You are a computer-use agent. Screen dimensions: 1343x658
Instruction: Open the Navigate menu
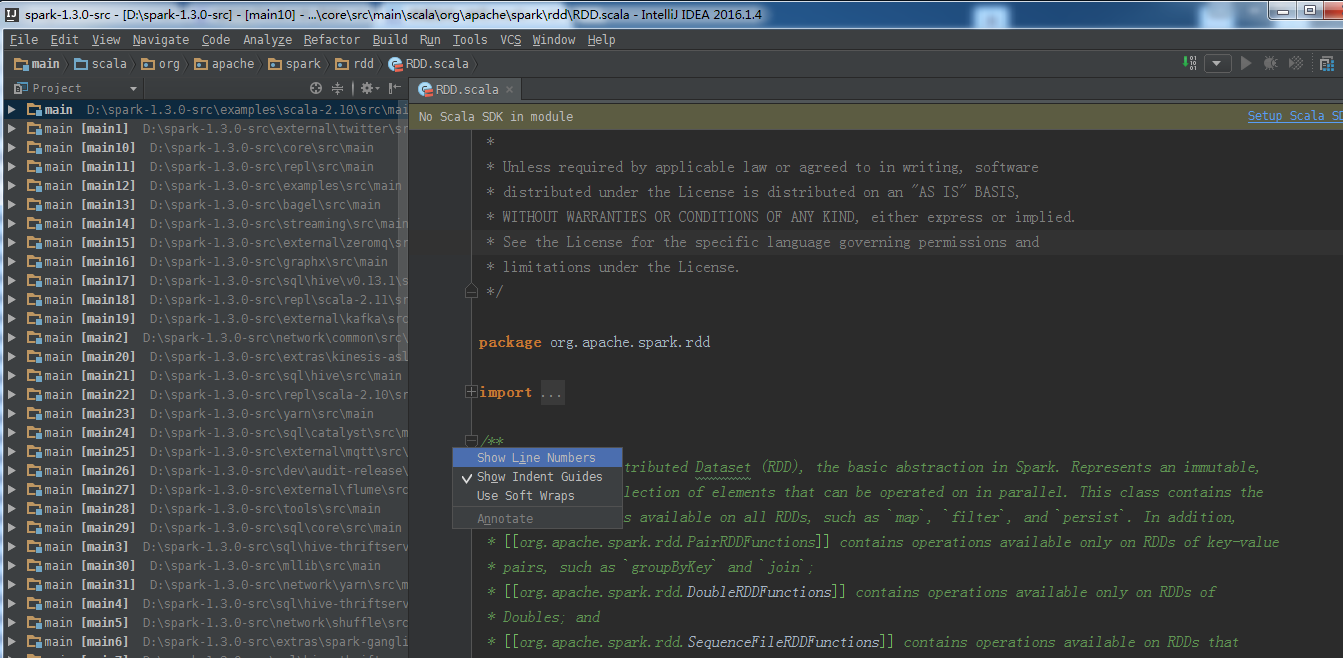(161, 40)
